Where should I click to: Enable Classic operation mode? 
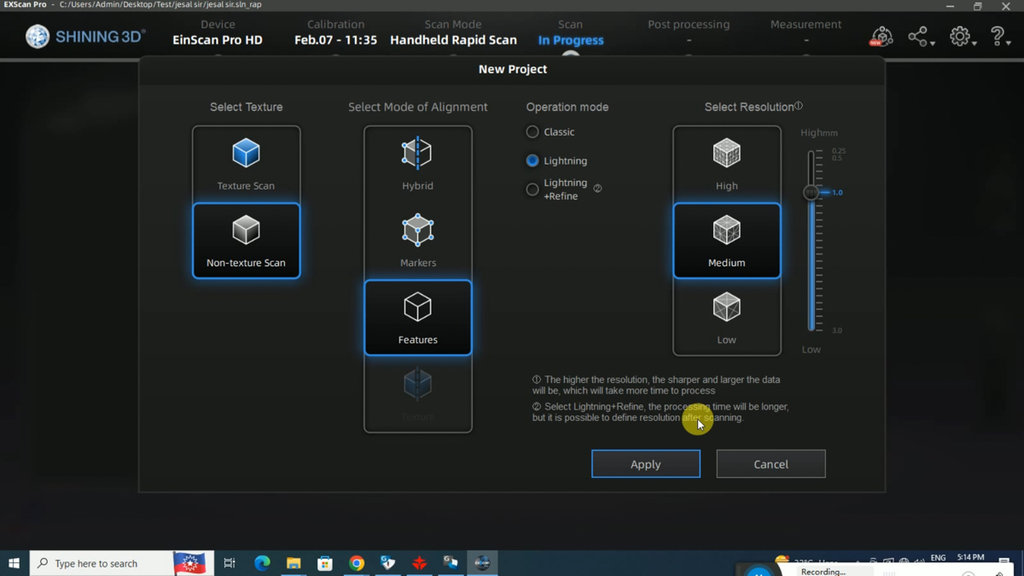[533, 132]
